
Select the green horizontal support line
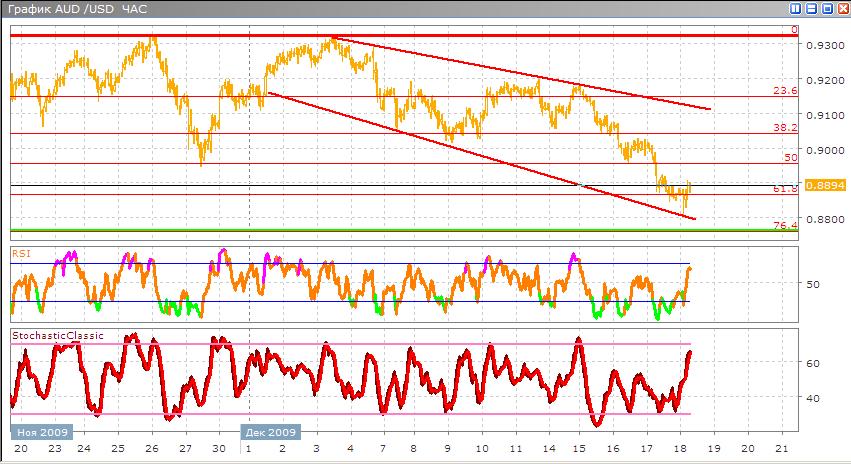pos(400,230)
